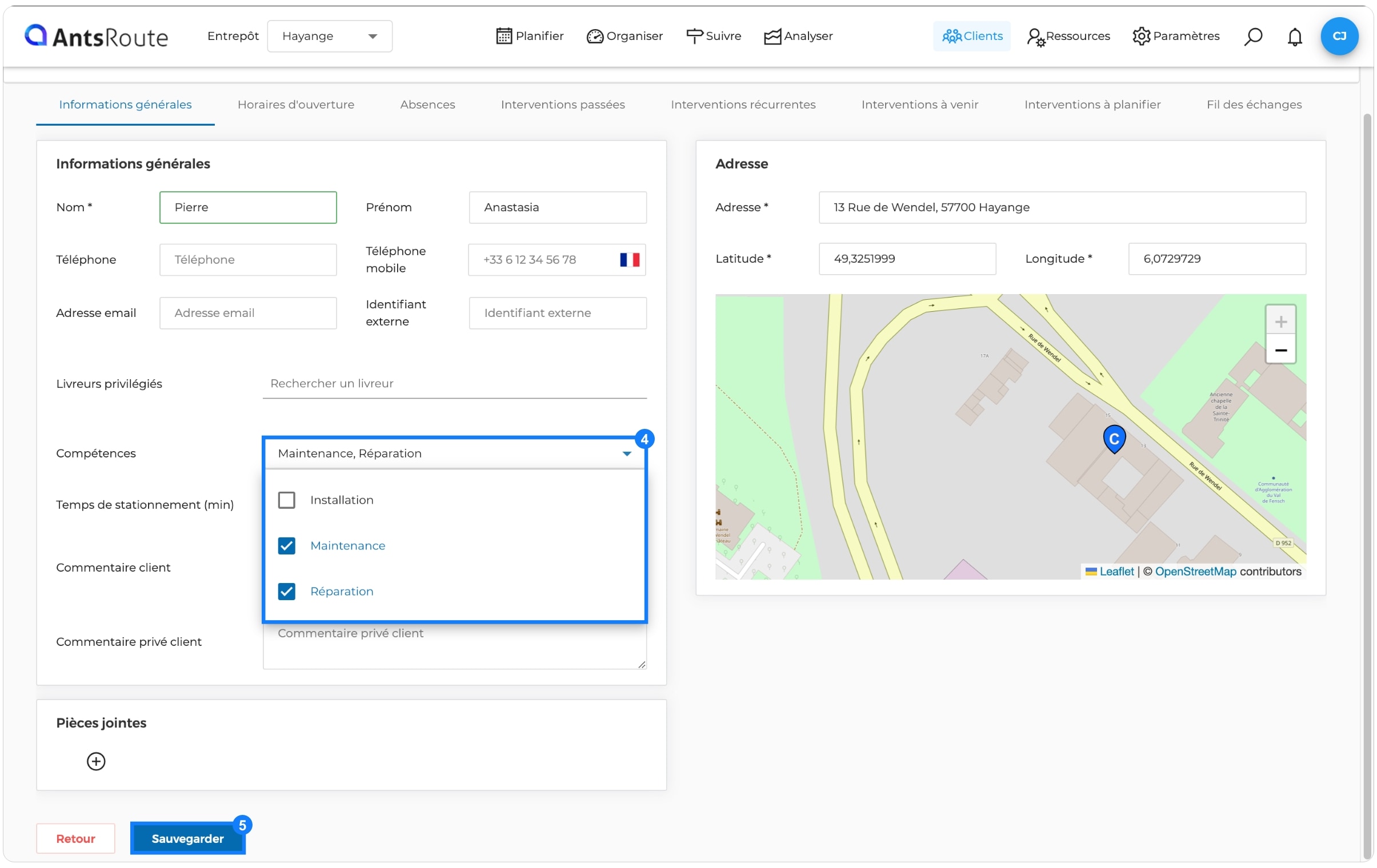The image size is (1377, 868).
Task: Open Interventions à planifier tab
Action: click(x=1092, y=105)
